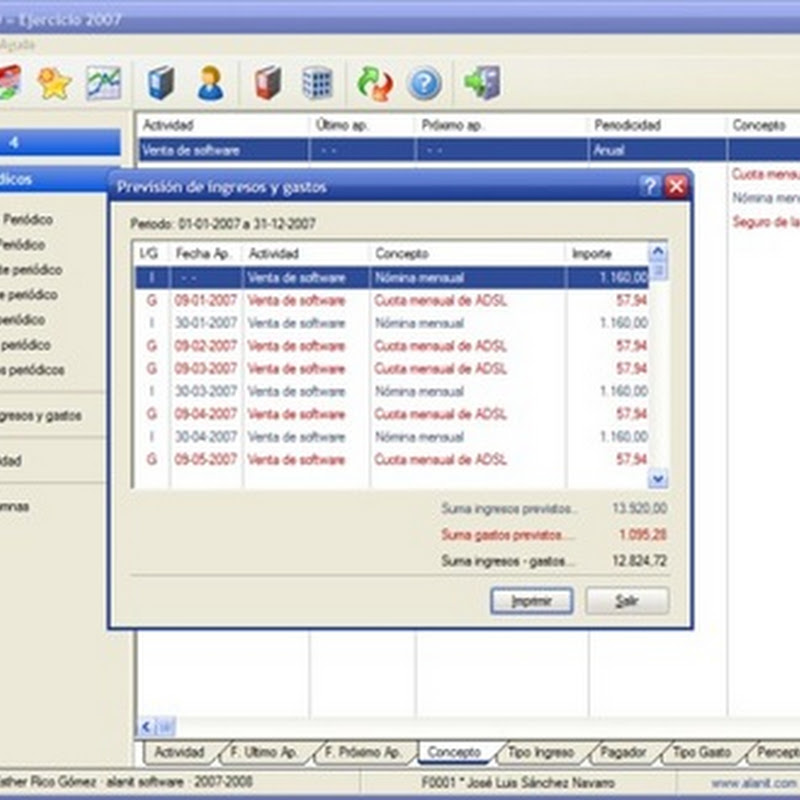Click the dialog's Actividad column header

click(306, 254)
